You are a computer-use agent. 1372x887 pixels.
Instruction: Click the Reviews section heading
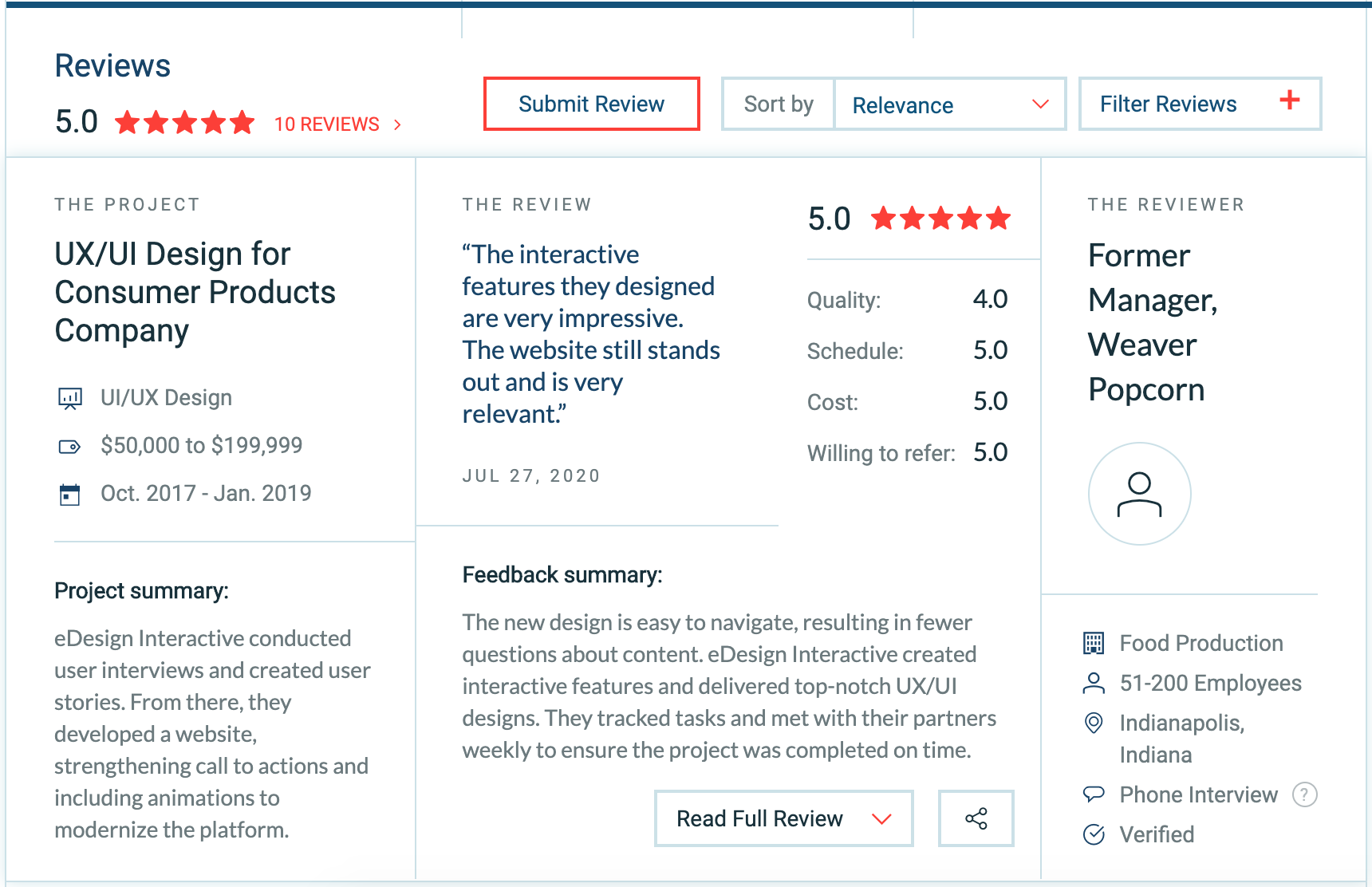click(112, 66)
